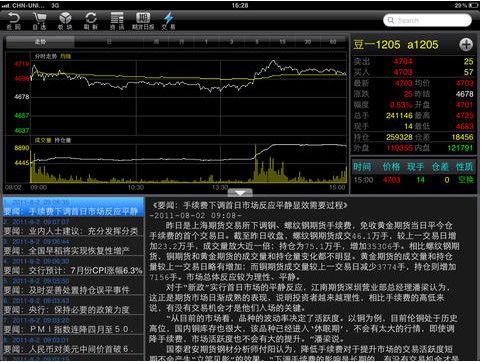Select the 15:00 trade tick row

point(413,180)
